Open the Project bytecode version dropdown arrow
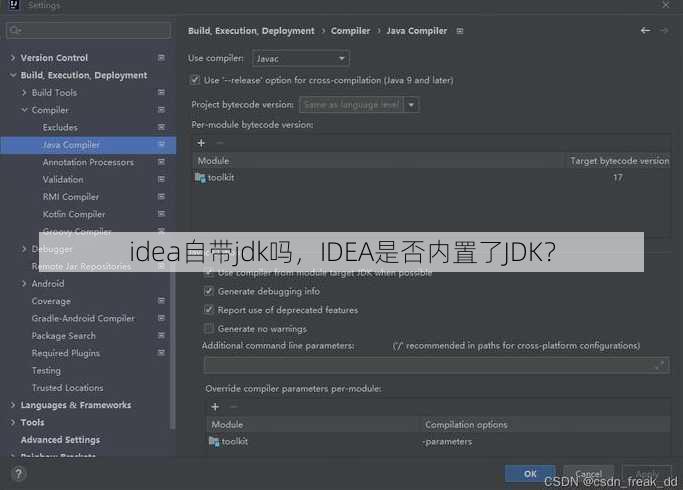 [411, 105]
